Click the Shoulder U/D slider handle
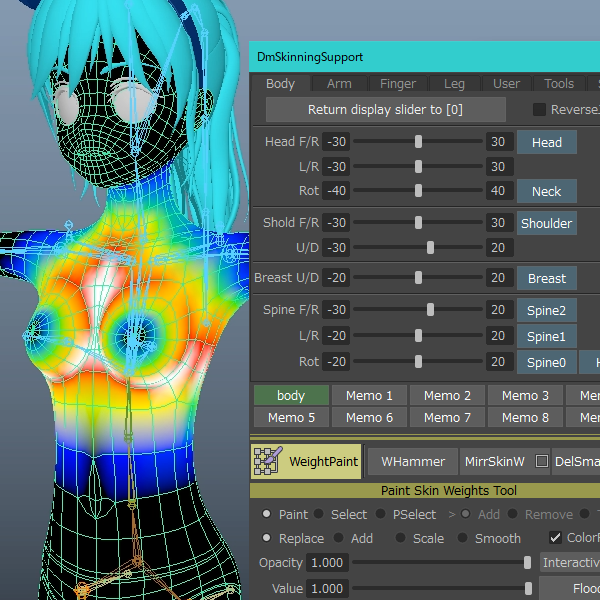The width and height of the screenshot is (600, 600). (430, 248)
